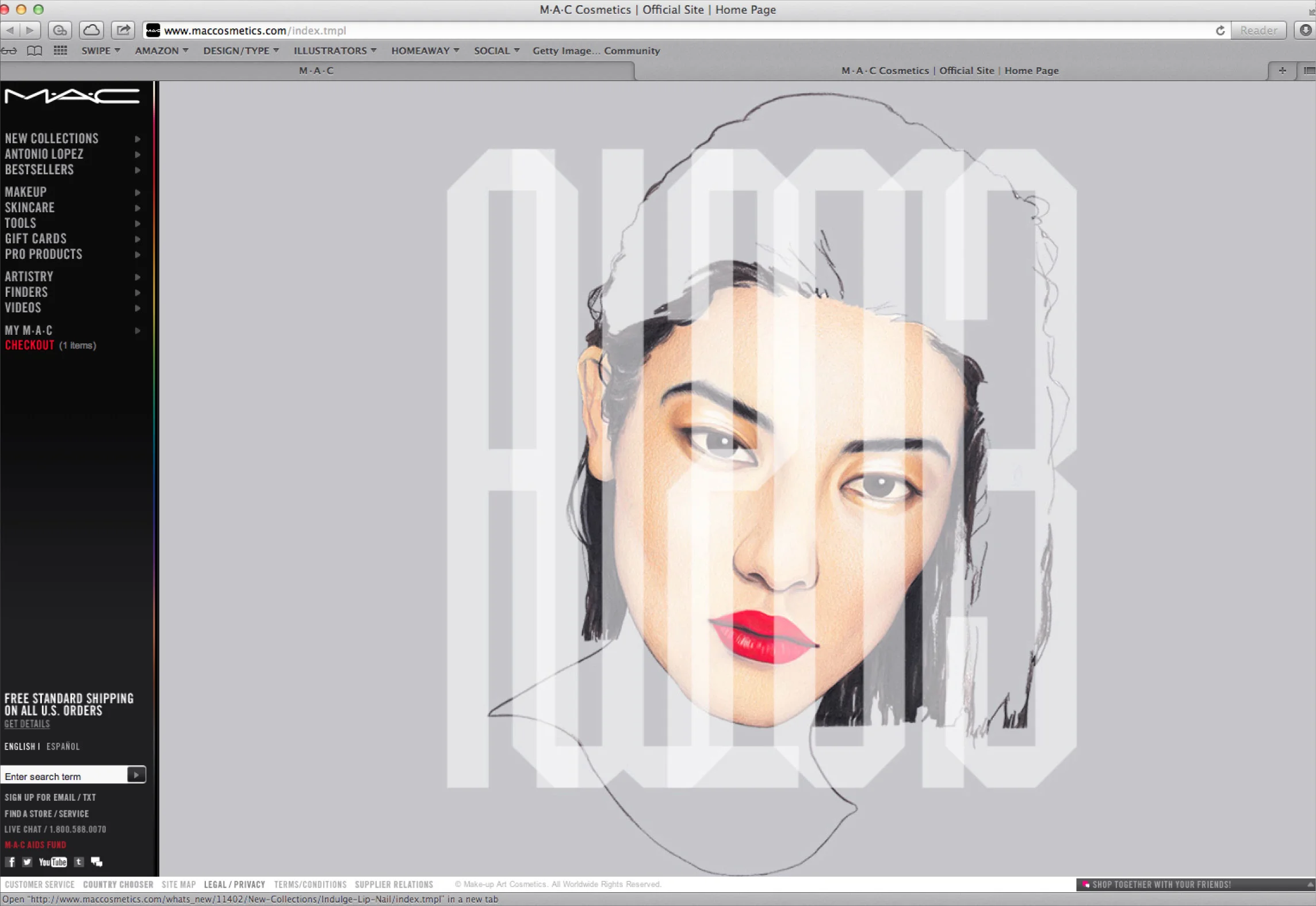Open the Tools menu arrow
Viewport: 1316px width, 906px height.
(x=137, y=223)
